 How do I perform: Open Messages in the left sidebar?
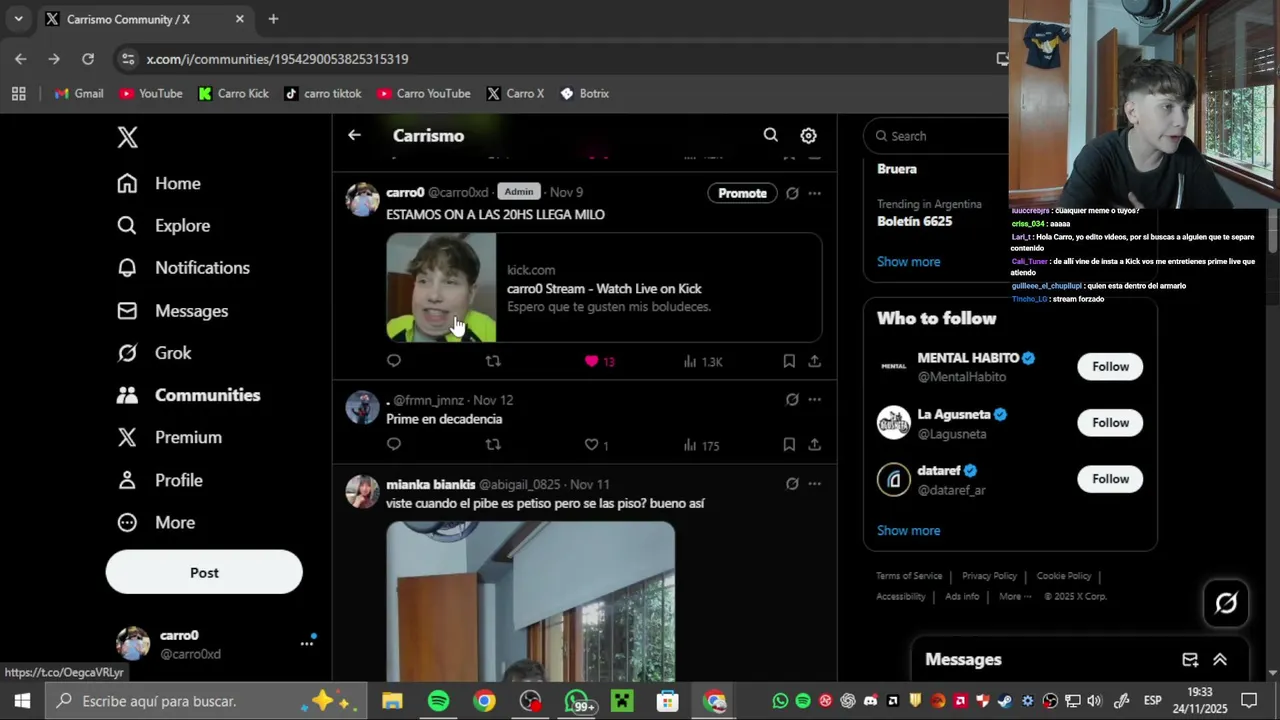172,311
